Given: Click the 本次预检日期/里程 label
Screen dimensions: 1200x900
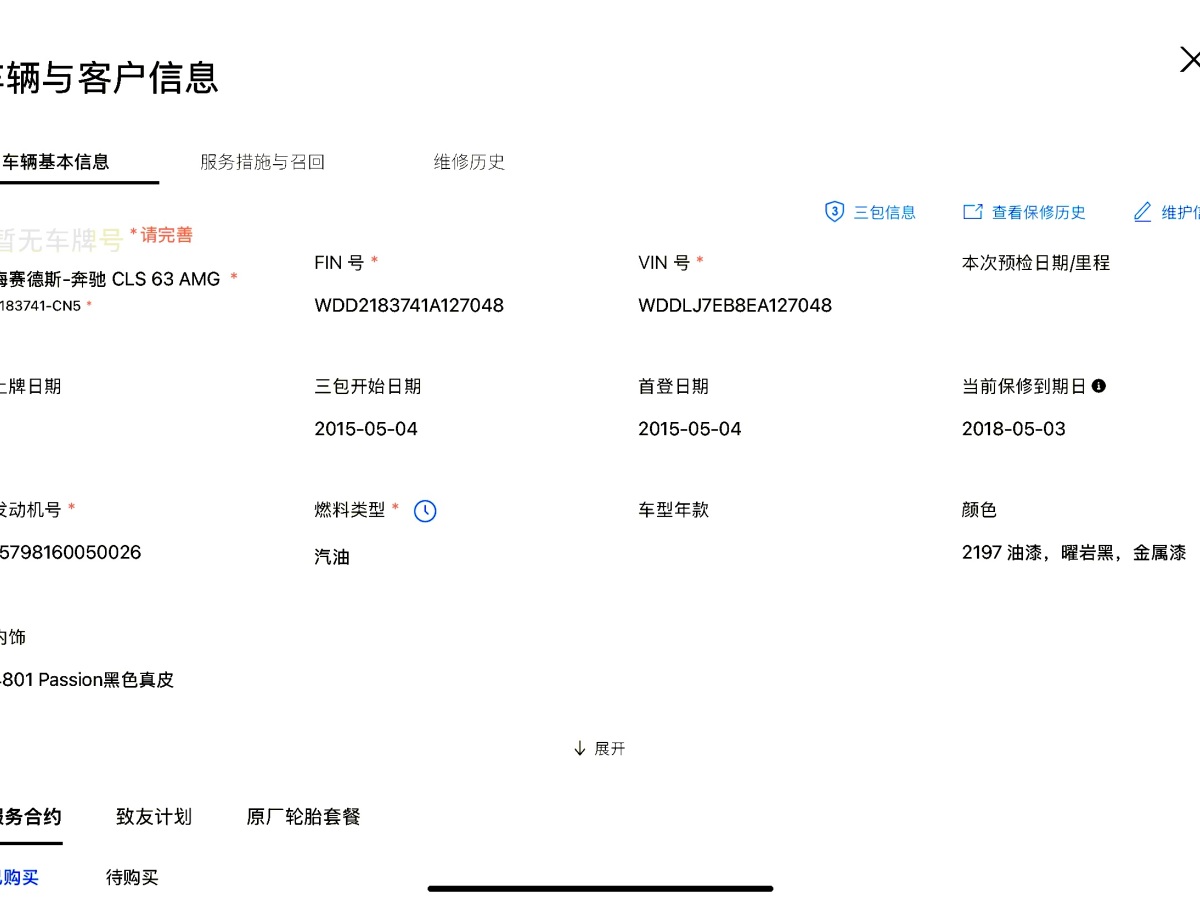Looking at the screenshot, I should pos(1036,263).
